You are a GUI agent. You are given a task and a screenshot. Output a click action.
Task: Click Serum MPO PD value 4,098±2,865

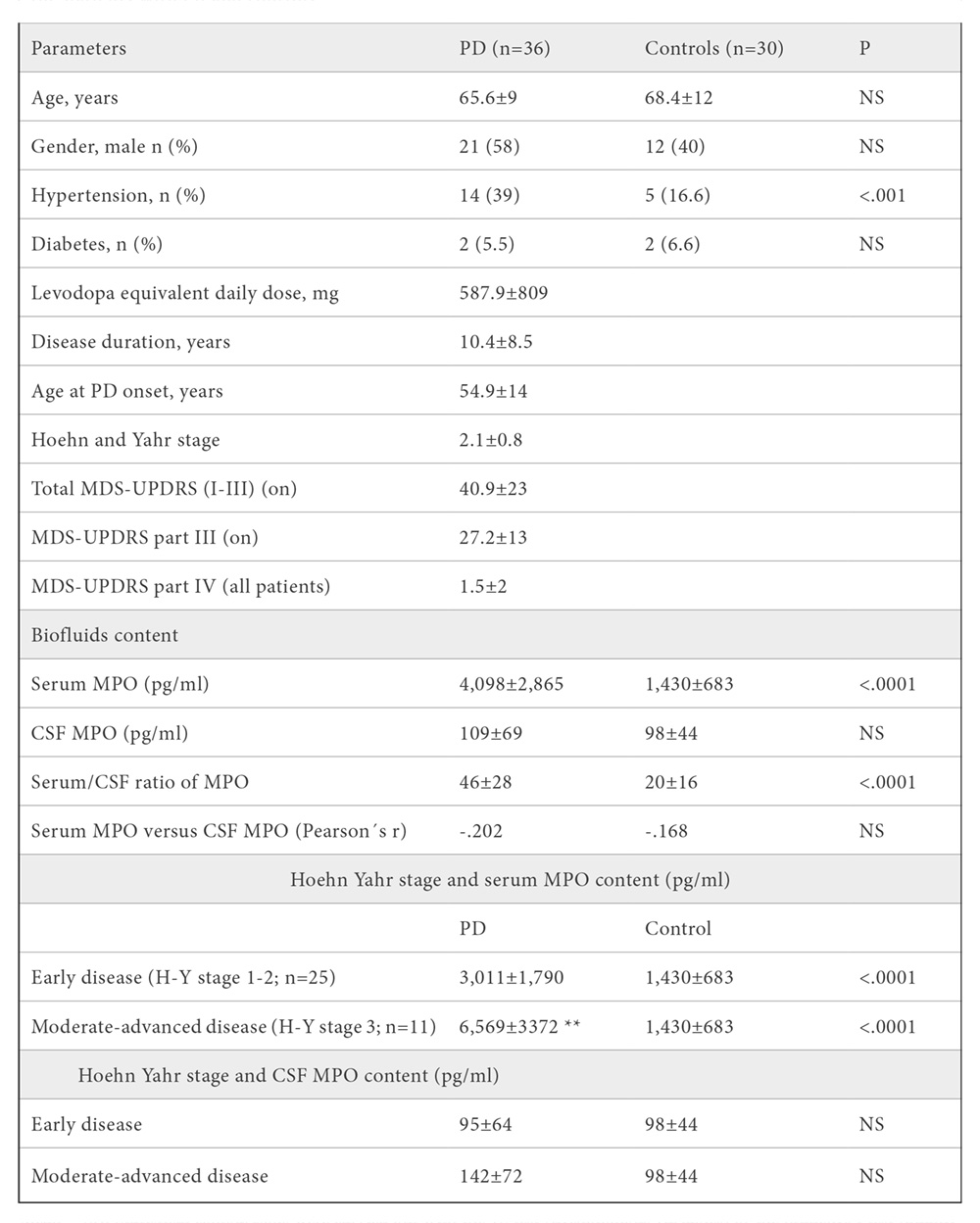point(512,685)
